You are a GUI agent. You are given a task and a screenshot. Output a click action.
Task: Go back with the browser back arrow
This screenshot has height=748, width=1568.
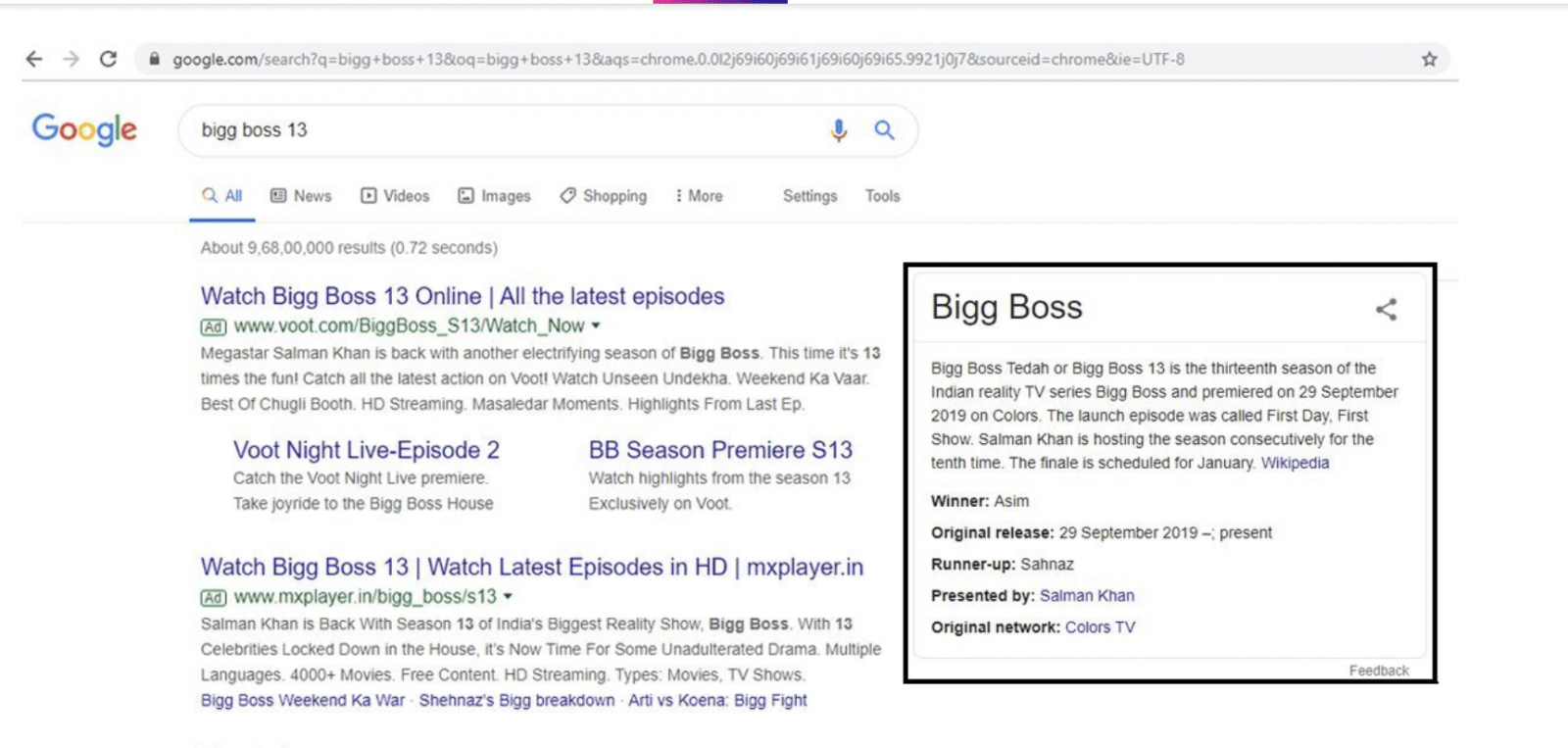pyautogui.click(x=34, y=59)
